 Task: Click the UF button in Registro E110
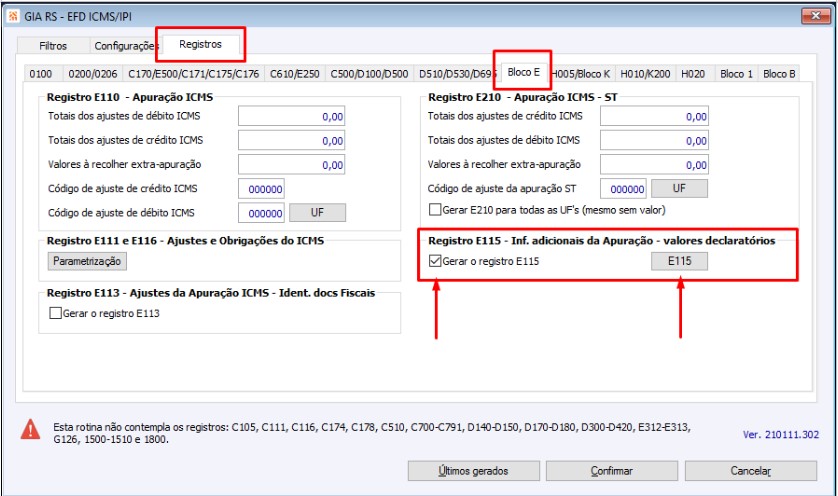pos(317,212)
